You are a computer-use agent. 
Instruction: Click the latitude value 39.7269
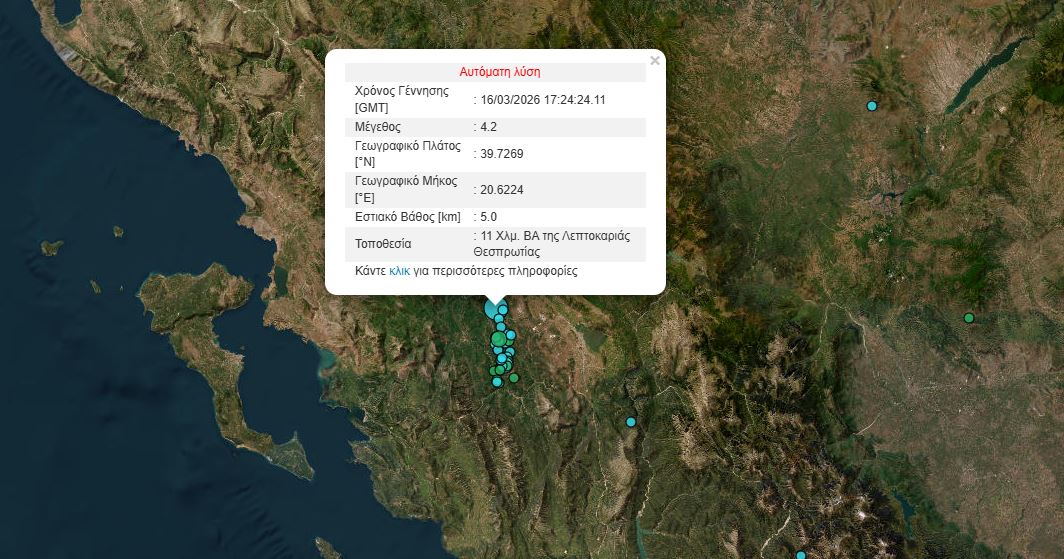502,154
